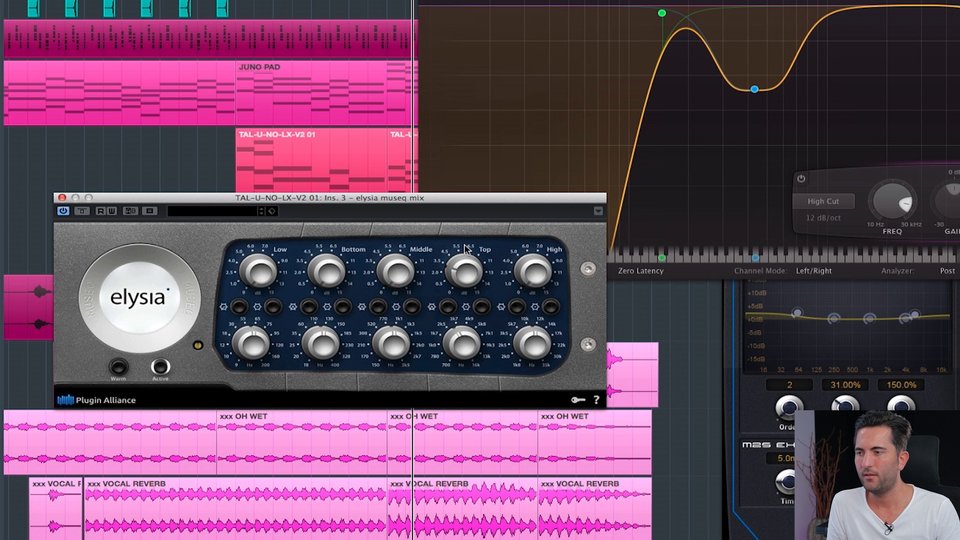Click the value field showing 2
960x540 pixels.
[x=789, y=385]
